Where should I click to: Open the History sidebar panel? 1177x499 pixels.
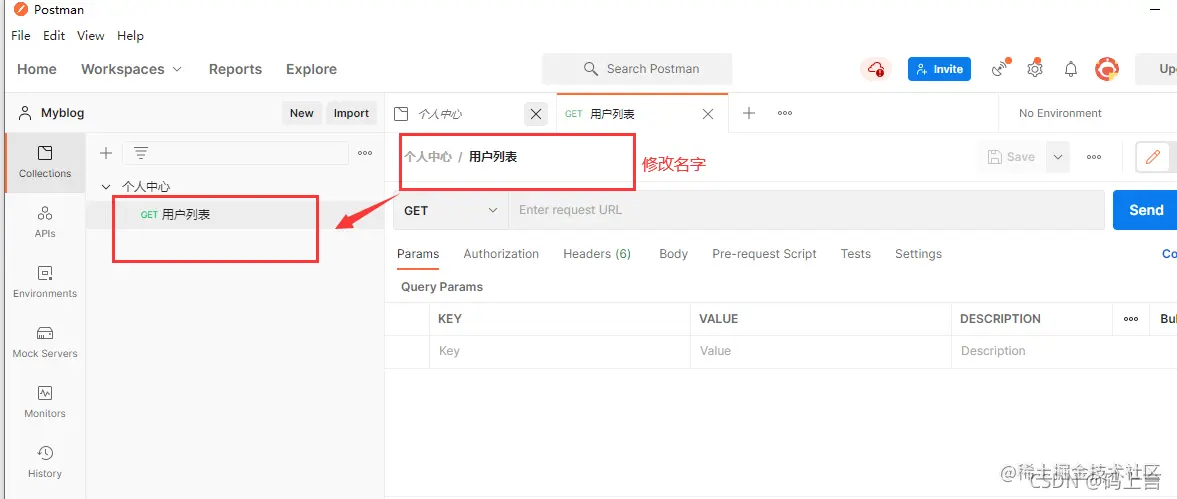click(45, 462)
